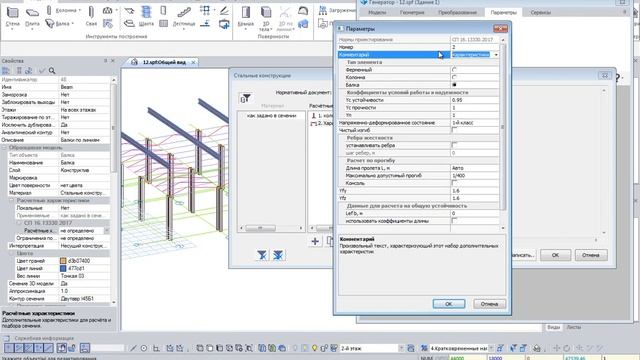Click the plus add button icon
The width and height of the screenshot is (640, 360).
[315, 241]
